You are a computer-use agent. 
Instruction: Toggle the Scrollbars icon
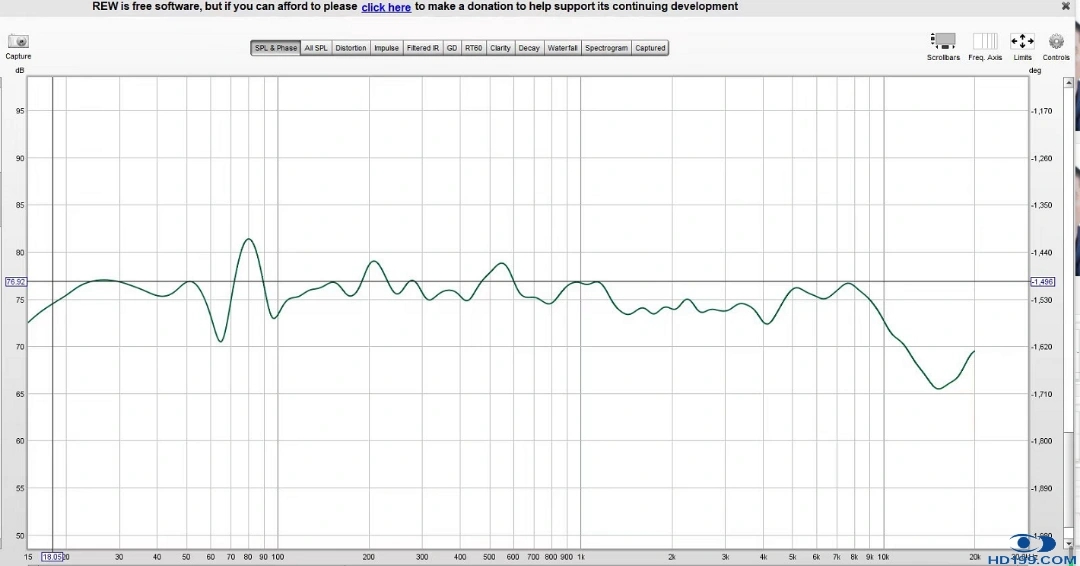pyautogui.click(x=943, y=41)
